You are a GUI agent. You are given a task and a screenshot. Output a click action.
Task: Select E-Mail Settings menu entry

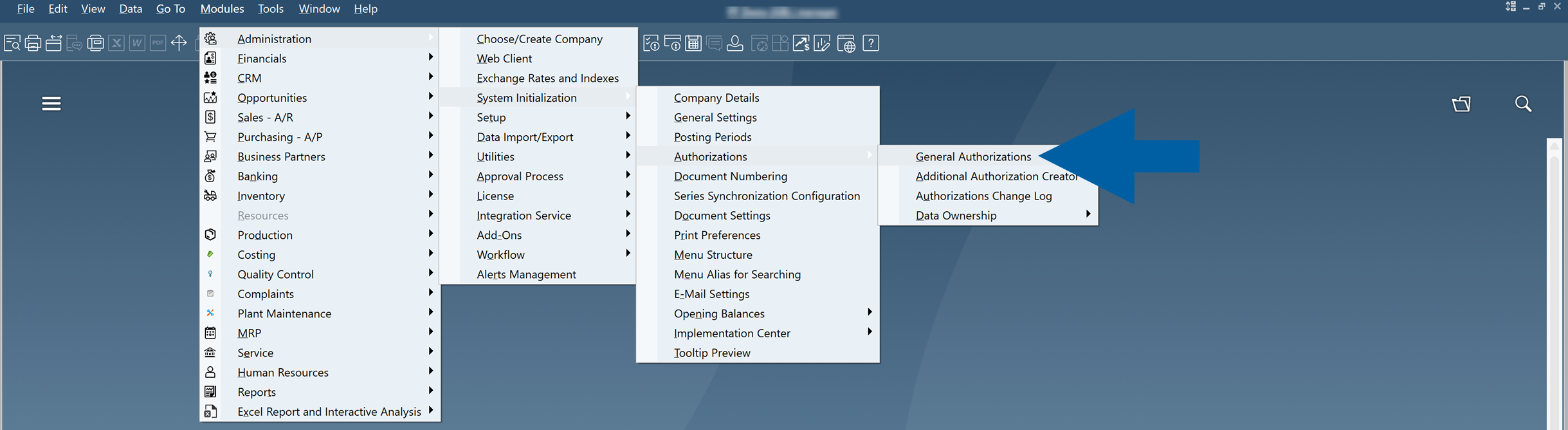[x=711, y=294]
